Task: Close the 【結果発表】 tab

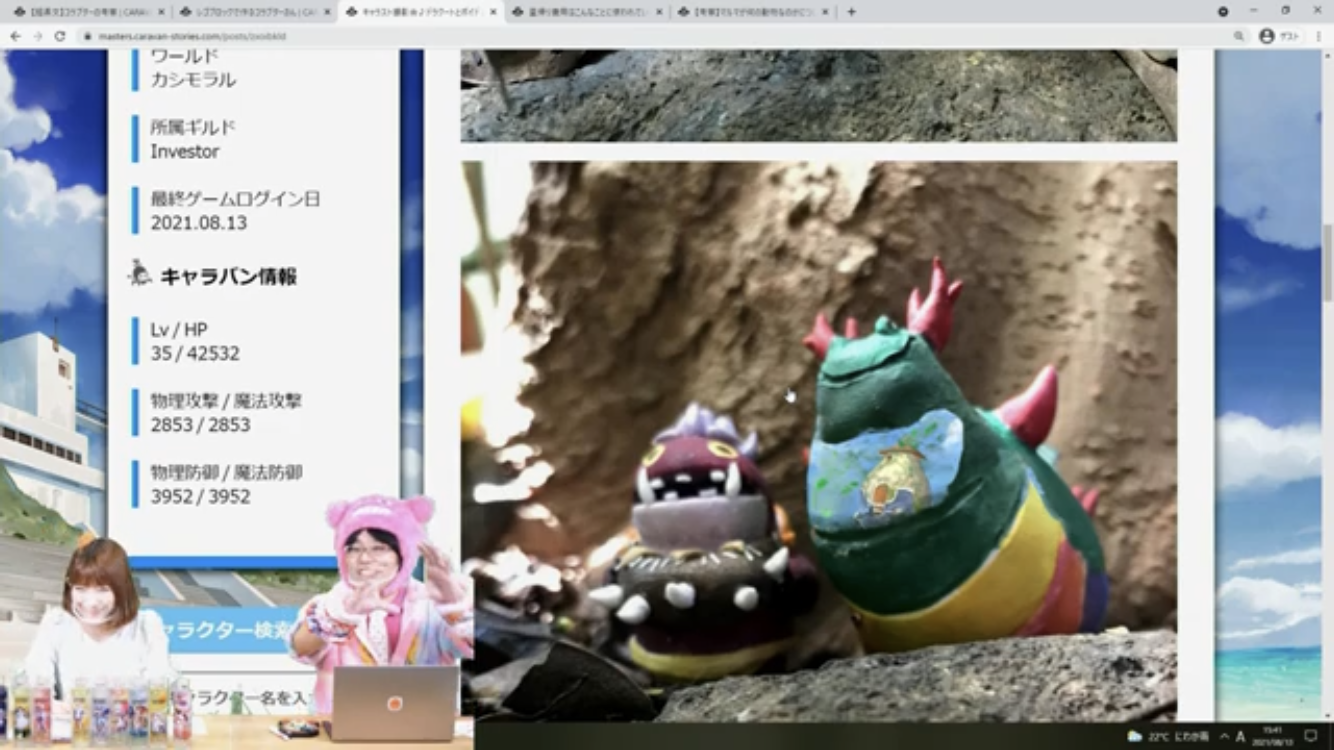Action: tap(160, 12)
